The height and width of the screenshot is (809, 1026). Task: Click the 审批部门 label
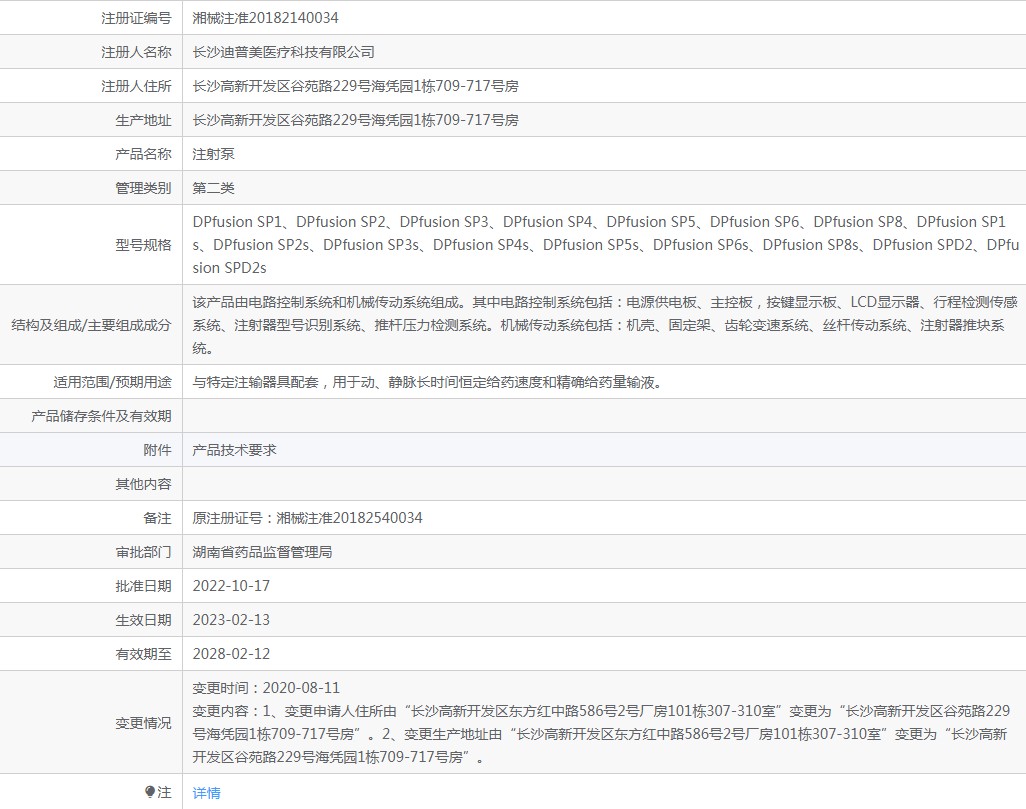coord(143,552)
